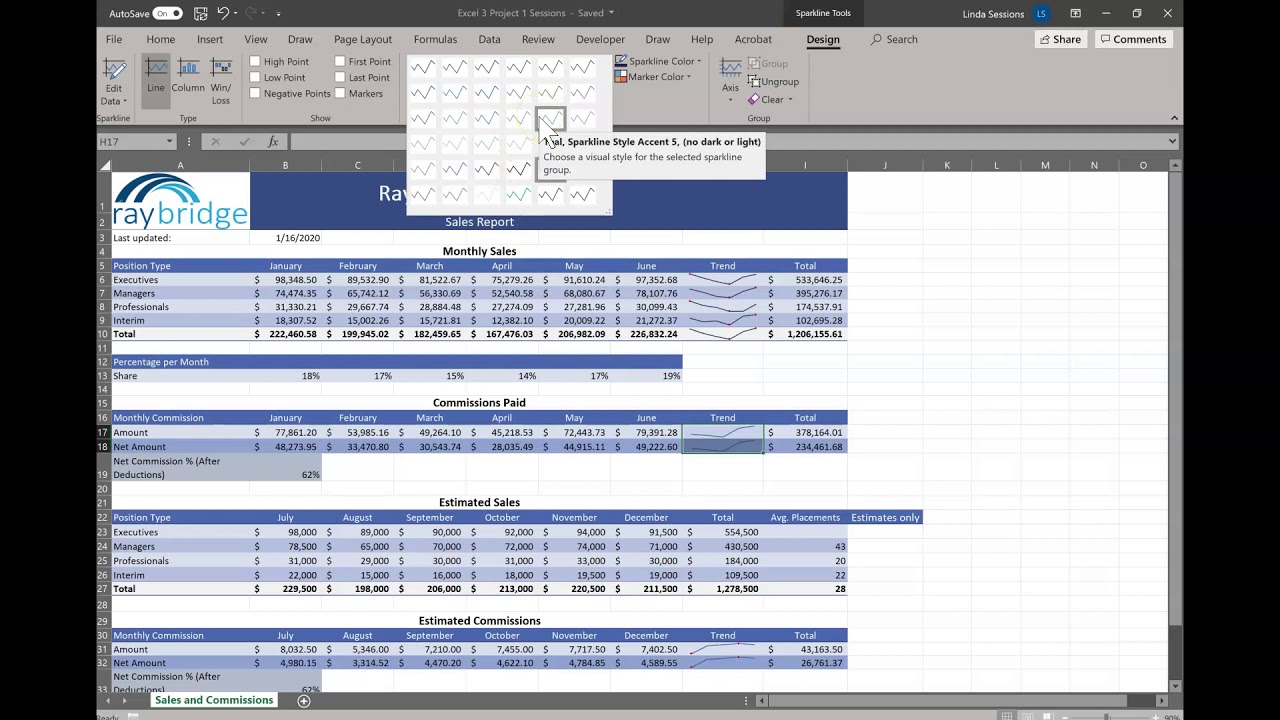Toggle the AutoSave switch
The image size is (1280, 720).
167,13
